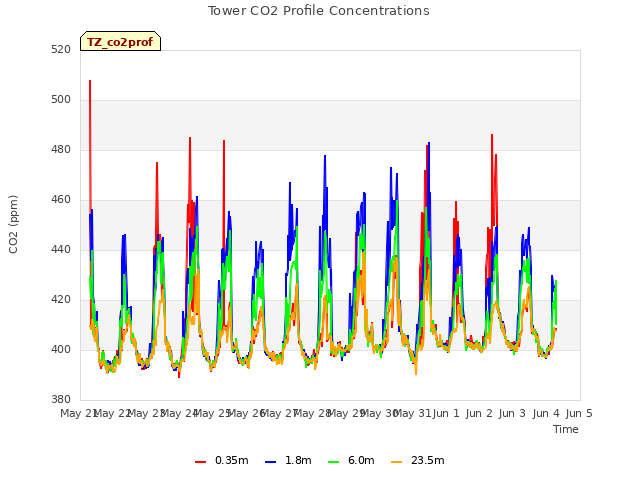The width and height of the screenshot is (640, 480).
Task: Click the orange 23.5m legend swatch
Action: 396,462
